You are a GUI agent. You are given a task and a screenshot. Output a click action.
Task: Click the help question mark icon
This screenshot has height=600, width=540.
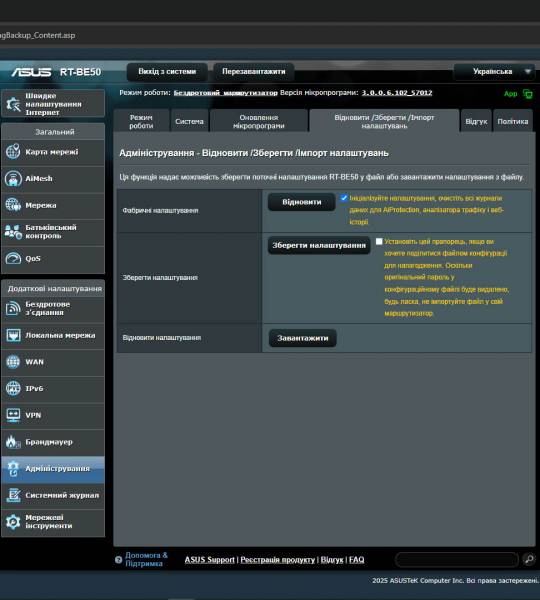point(119,560)
